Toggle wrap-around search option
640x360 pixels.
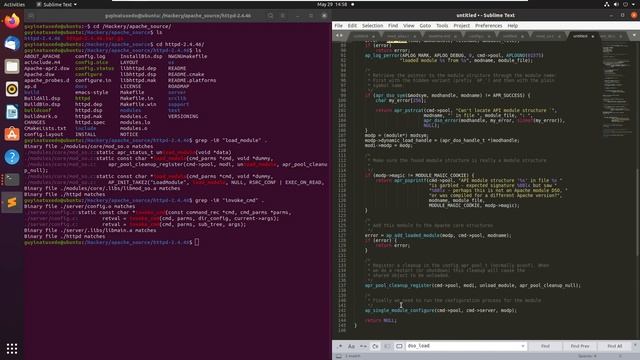tap(375, 346)
